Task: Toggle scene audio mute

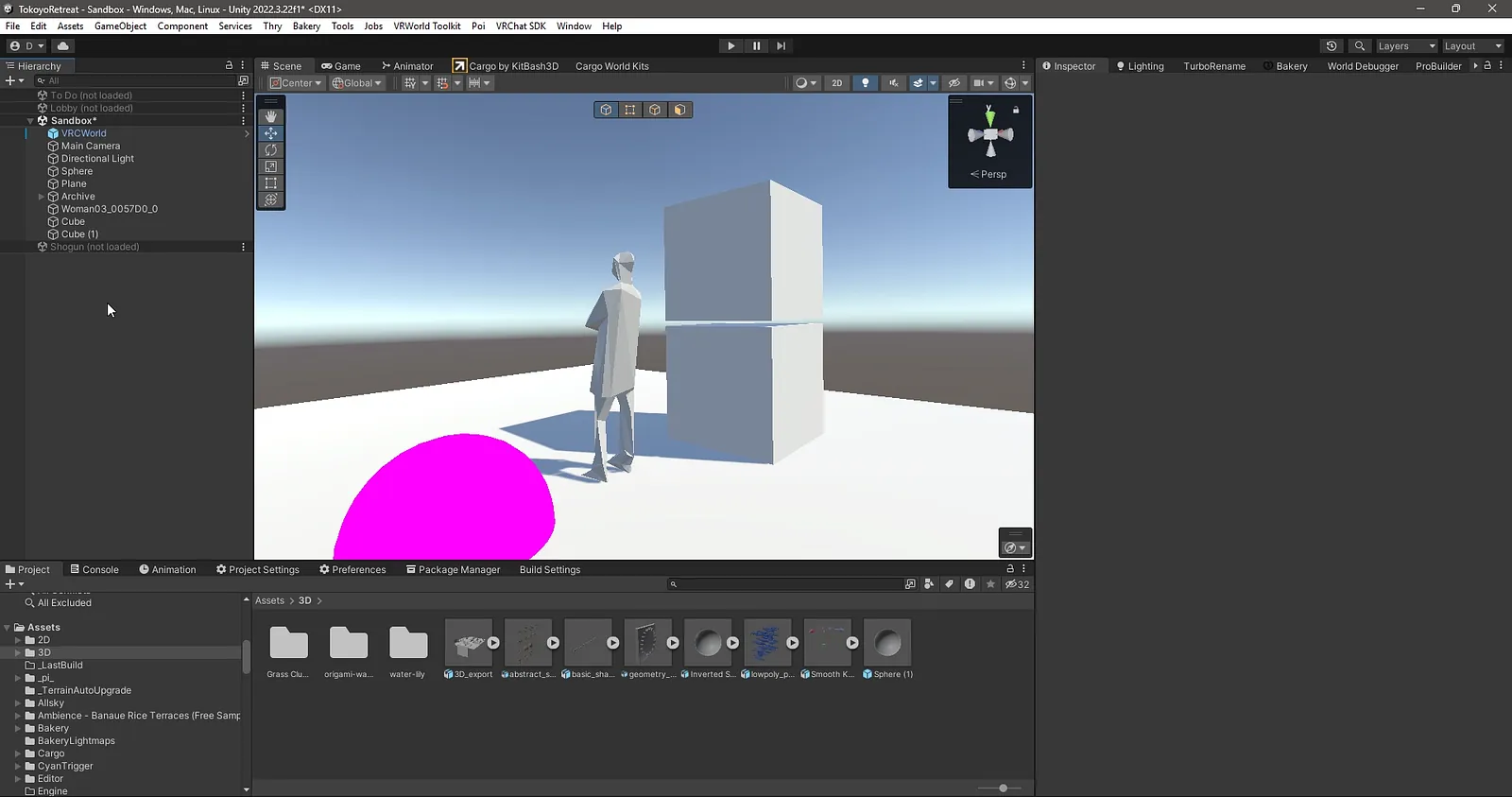Action: pos(893,83)
